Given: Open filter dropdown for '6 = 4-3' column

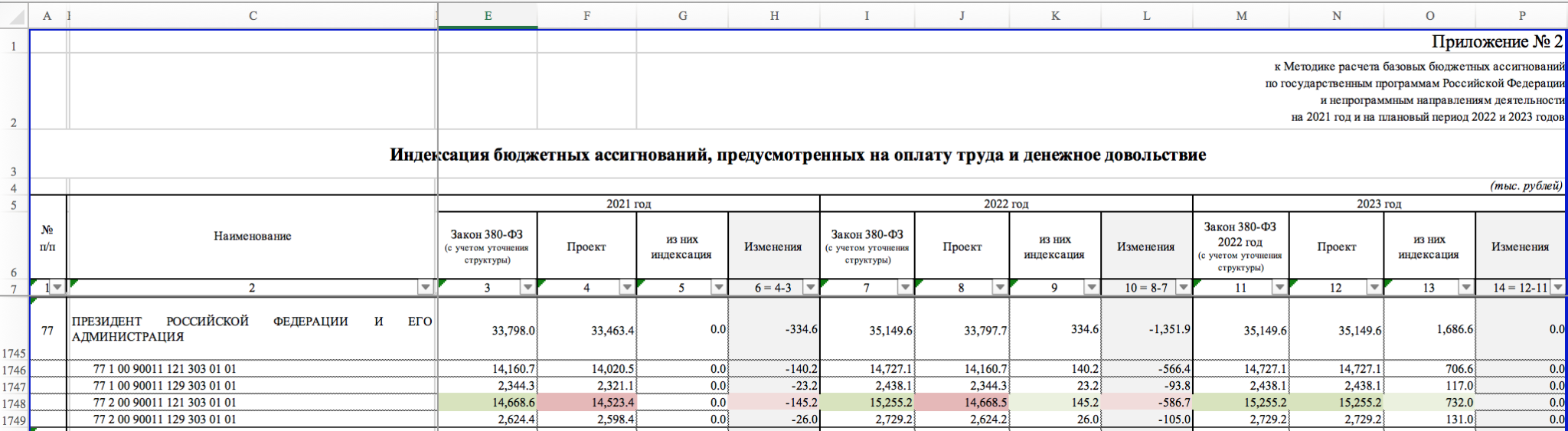Looking at the screenshot, I should pos(810,287).
